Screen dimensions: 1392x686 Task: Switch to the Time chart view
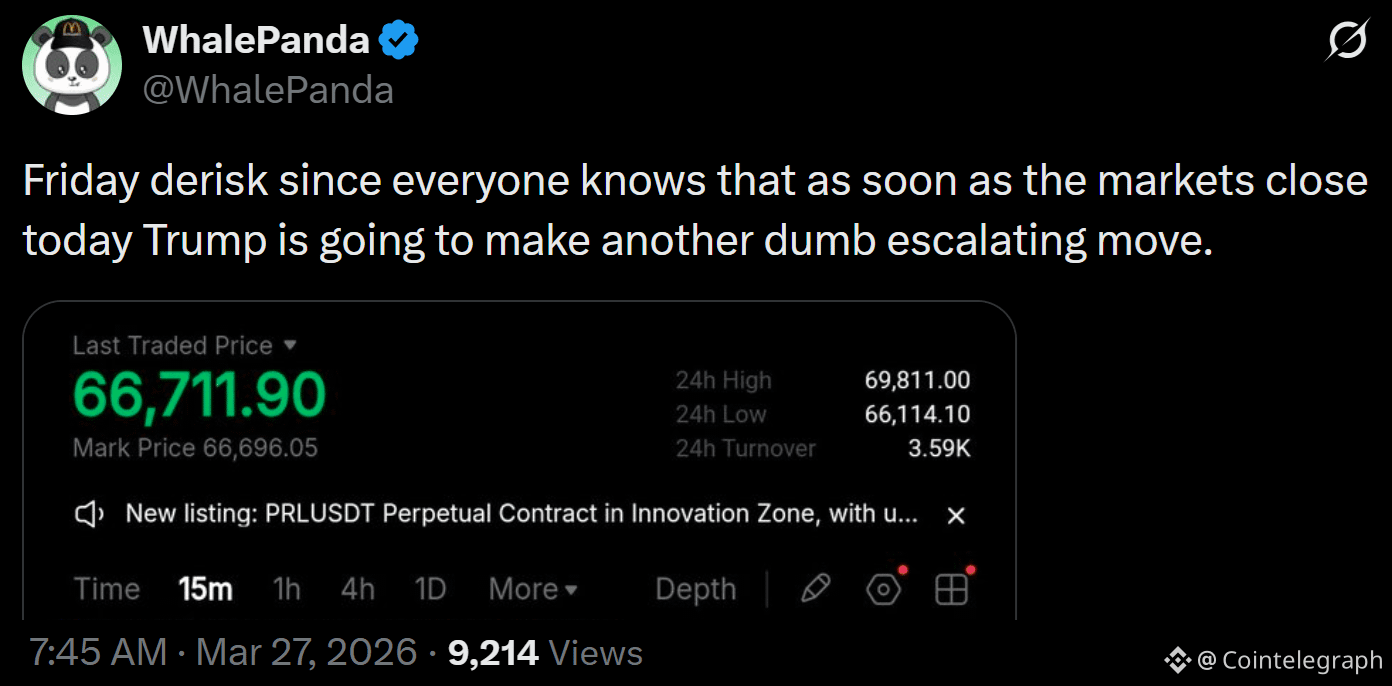pos(107,589)
